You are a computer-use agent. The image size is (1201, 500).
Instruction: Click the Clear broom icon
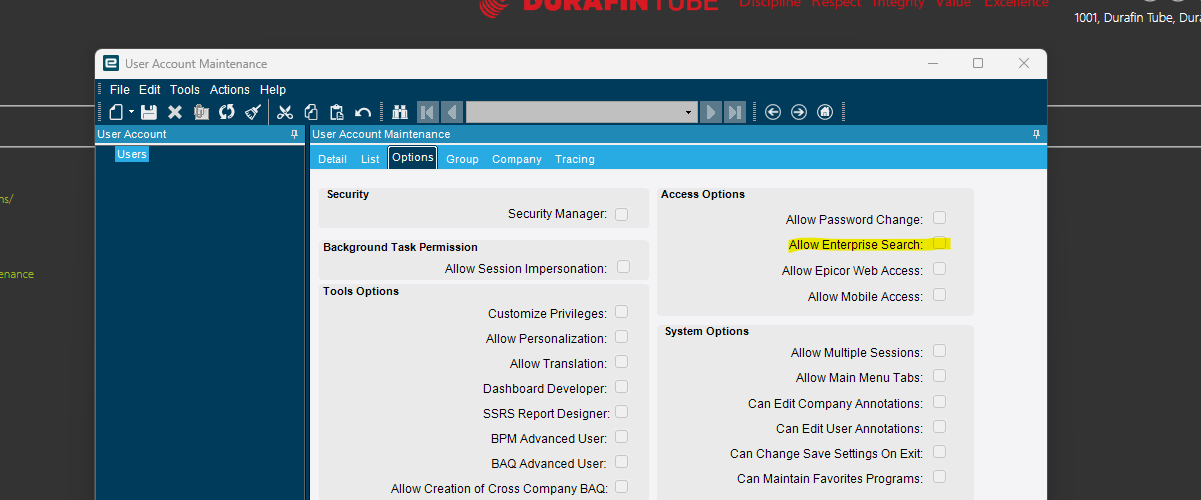tap(253, 112)
